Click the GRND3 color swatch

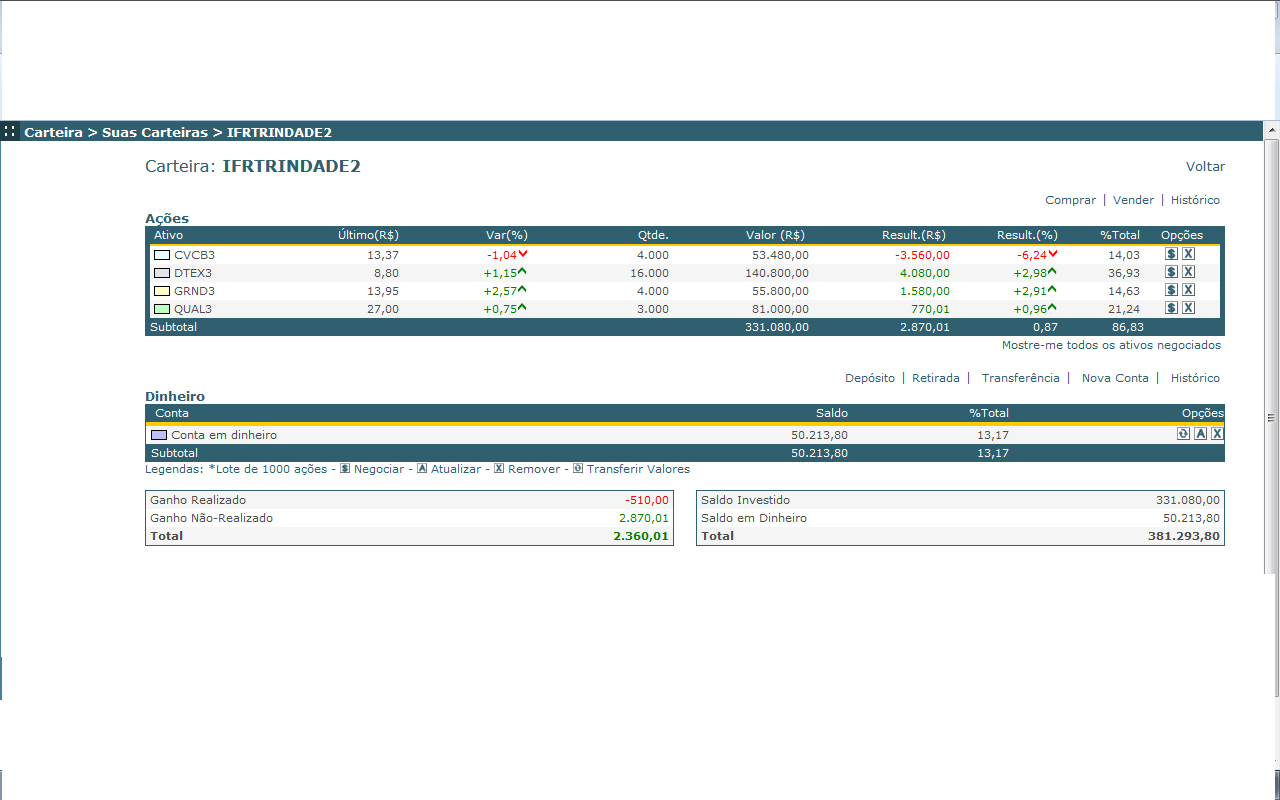pyautogui.click(x=162, y=291)
